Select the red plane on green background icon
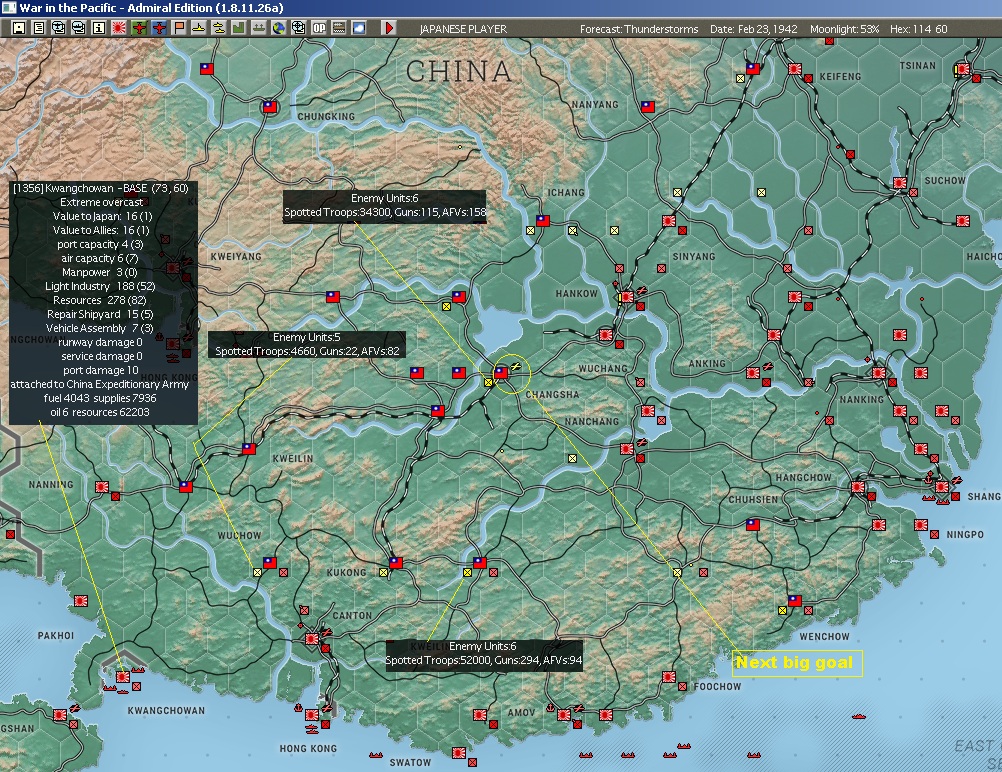 [139, 27]
